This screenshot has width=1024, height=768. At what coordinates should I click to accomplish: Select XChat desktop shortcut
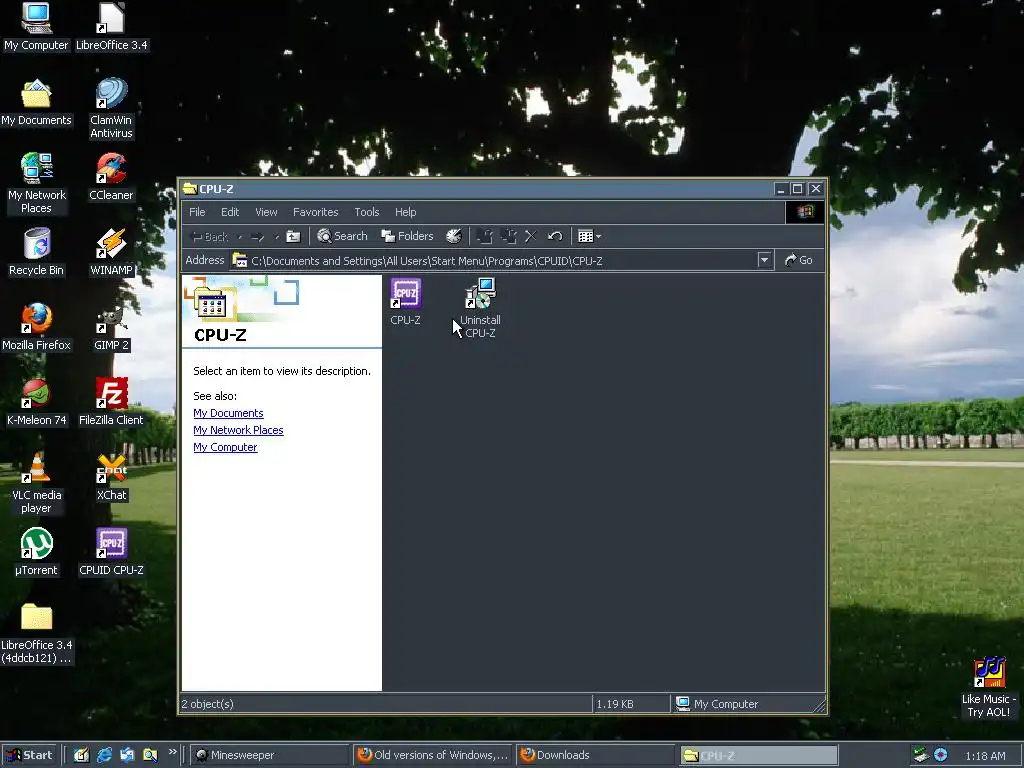(x=112, y=477)
